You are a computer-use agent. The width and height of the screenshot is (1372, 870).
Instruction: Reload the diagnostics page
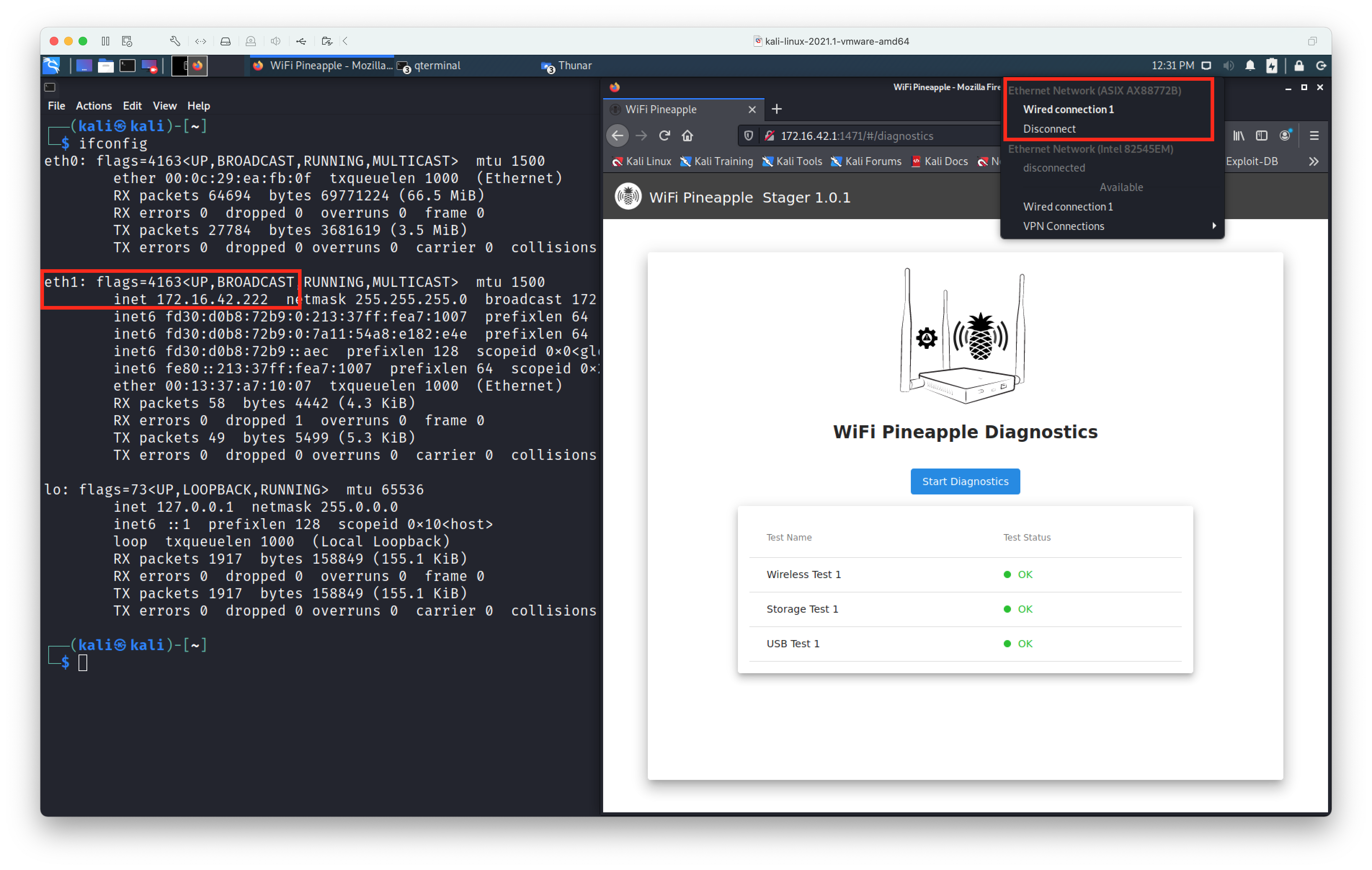pyautogui.click(x=664, y=136)
